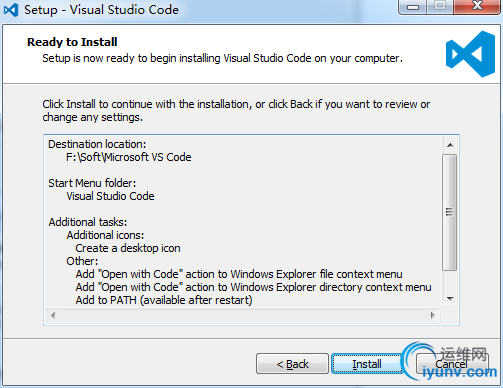This screenshot has height=388, width=503.
Task: Click the directory context menu action line
Action: pos(253,287)
